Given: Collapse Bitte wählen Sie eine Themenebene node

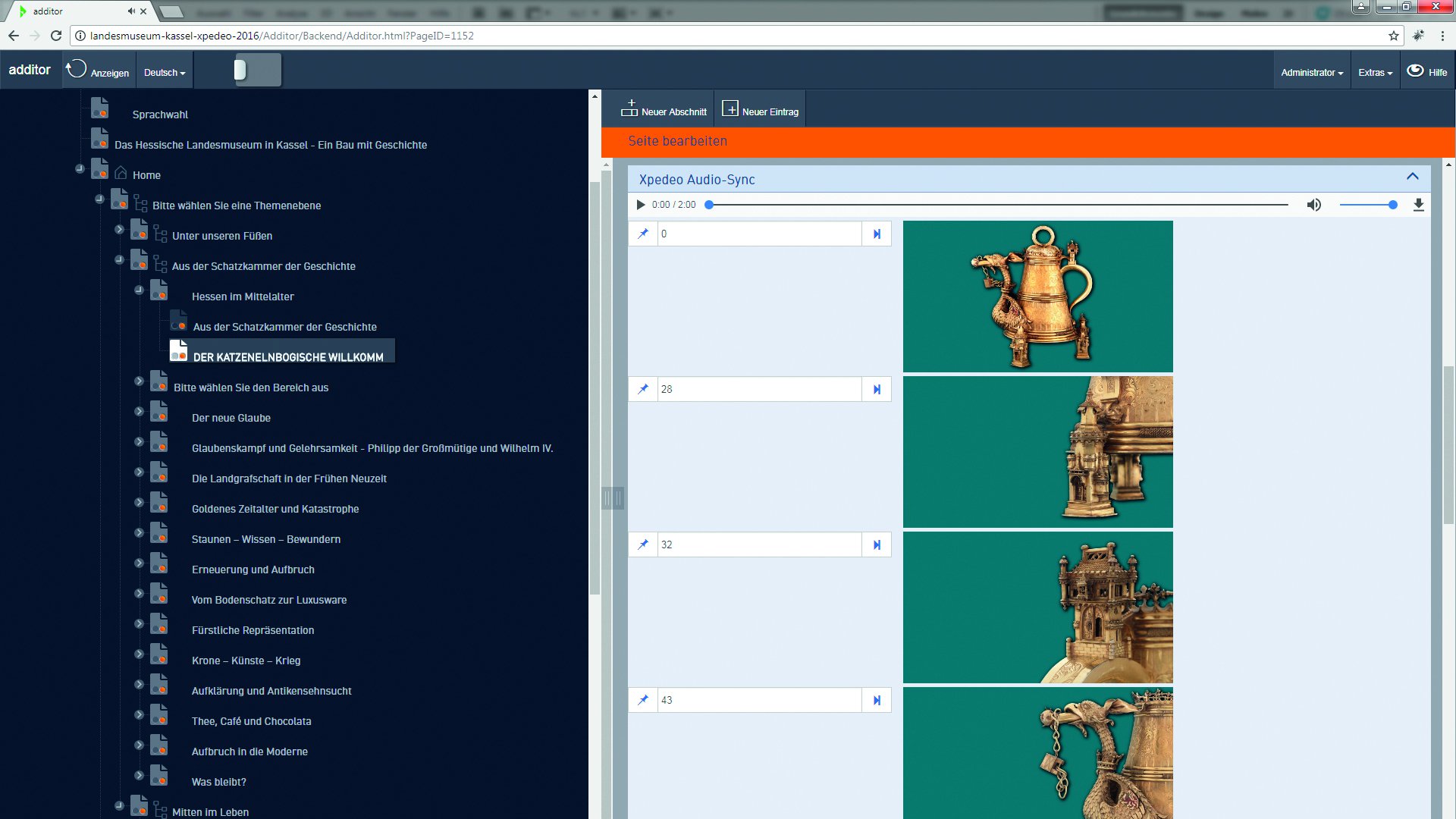Looking at the screenshot, I should pyautogui.click(x=99, y=199).
